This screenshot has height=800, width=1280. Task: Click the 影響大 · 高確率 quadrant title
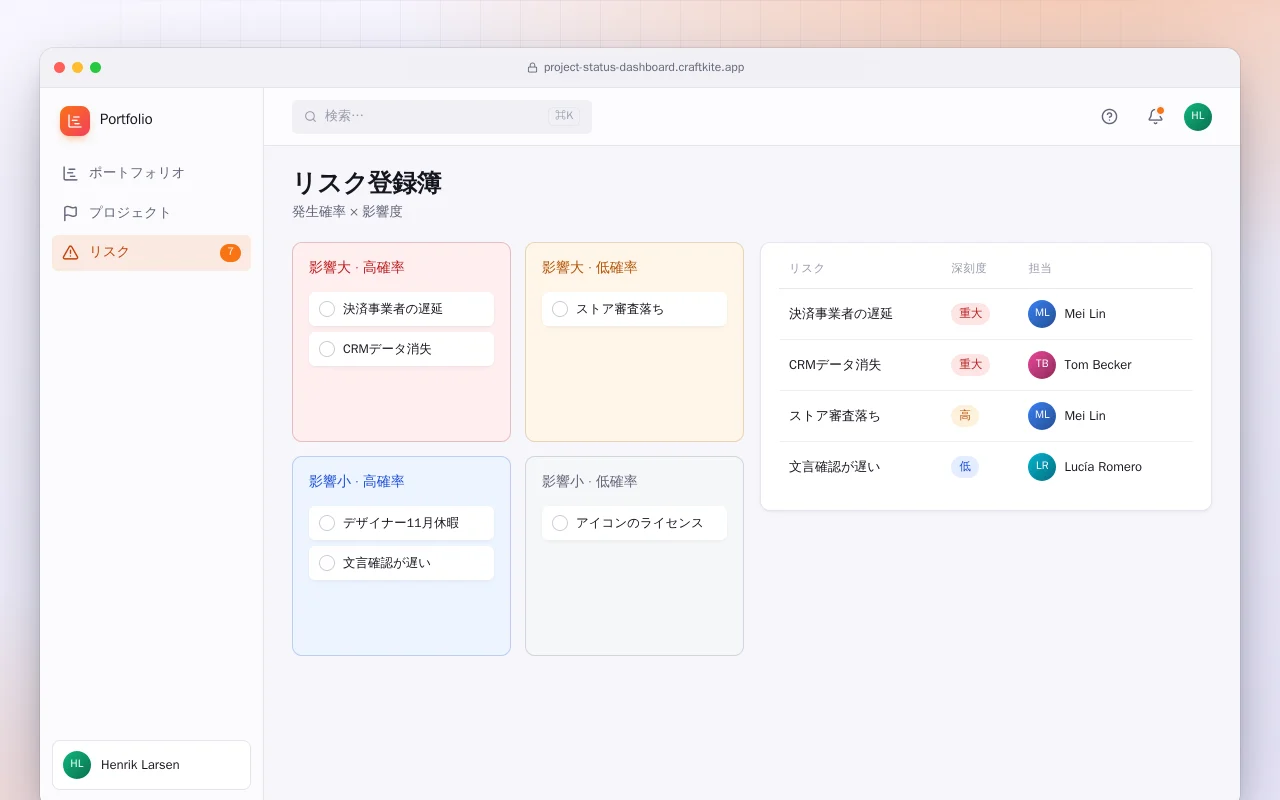(357, 268)
